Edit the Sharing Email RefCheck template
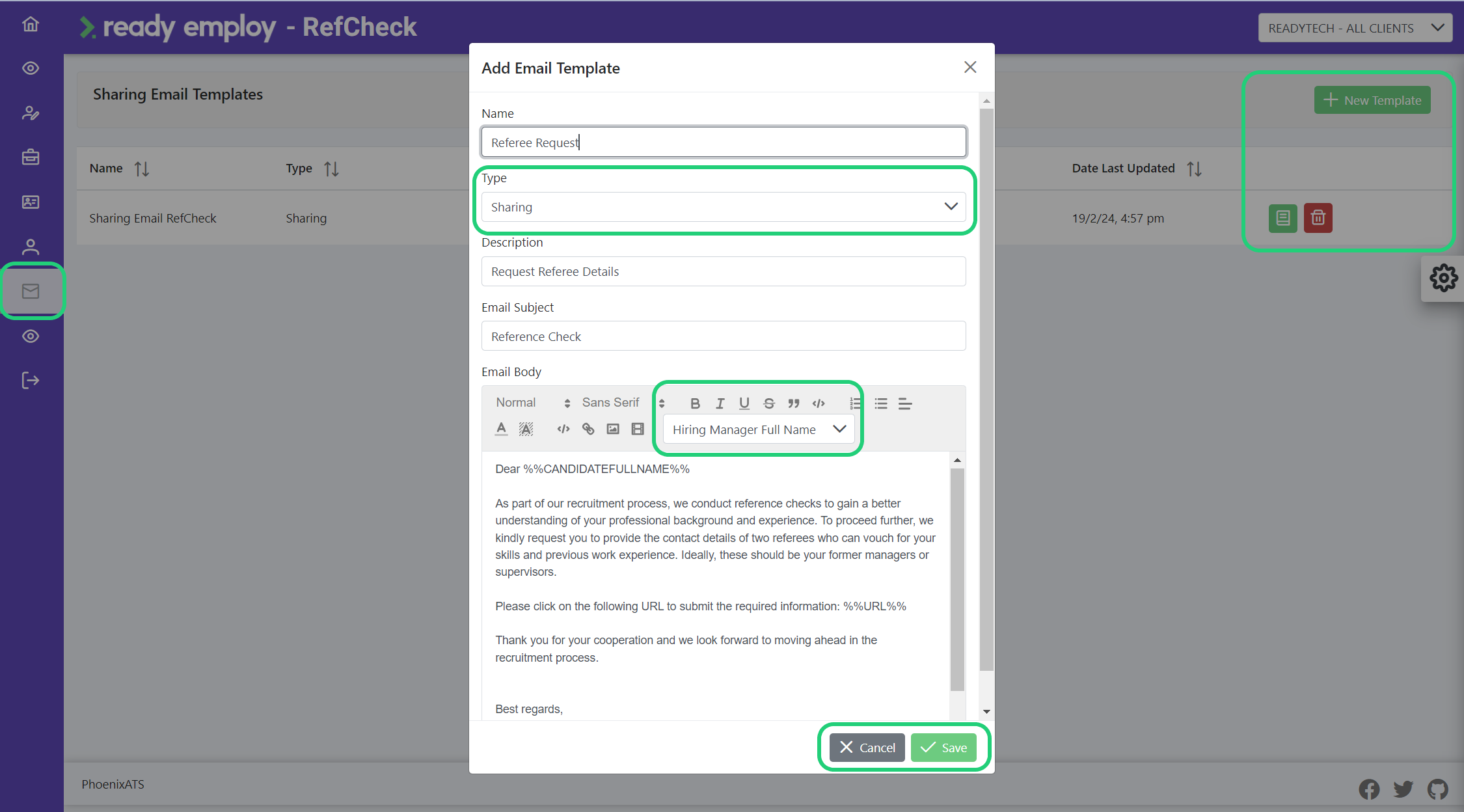The width and height of the screenshot is (1464, 812). (x=1282, y=218)
